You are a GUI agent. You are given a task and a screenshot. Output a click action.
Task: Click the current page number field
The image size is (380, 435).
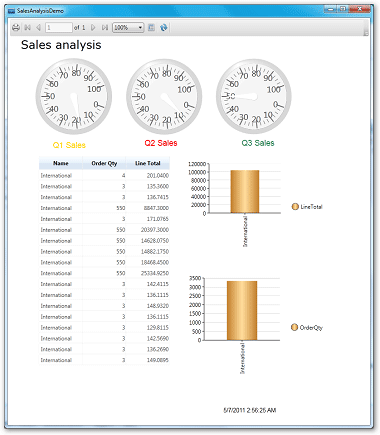59,28
